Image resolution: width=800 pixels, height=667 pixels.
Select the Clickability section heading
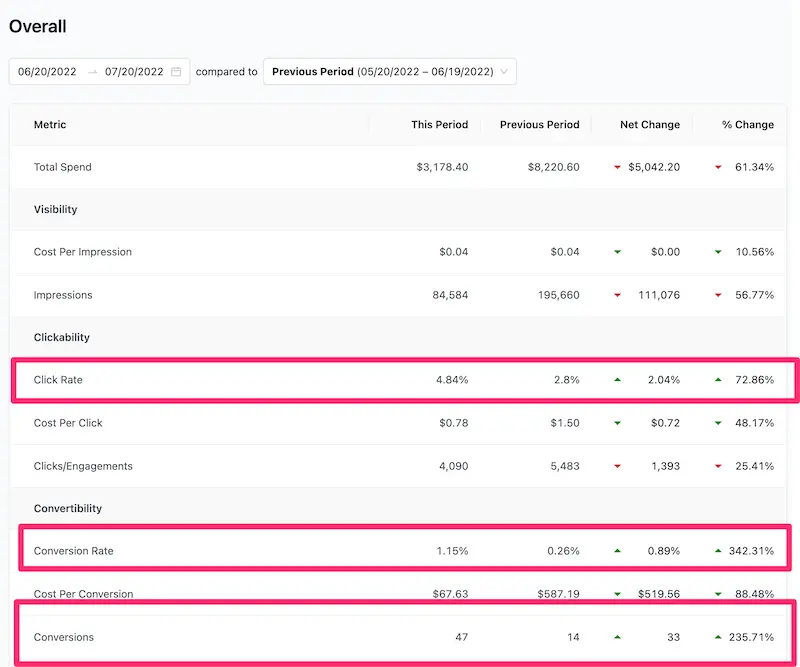pyautogui.click(x=62, y=337)
